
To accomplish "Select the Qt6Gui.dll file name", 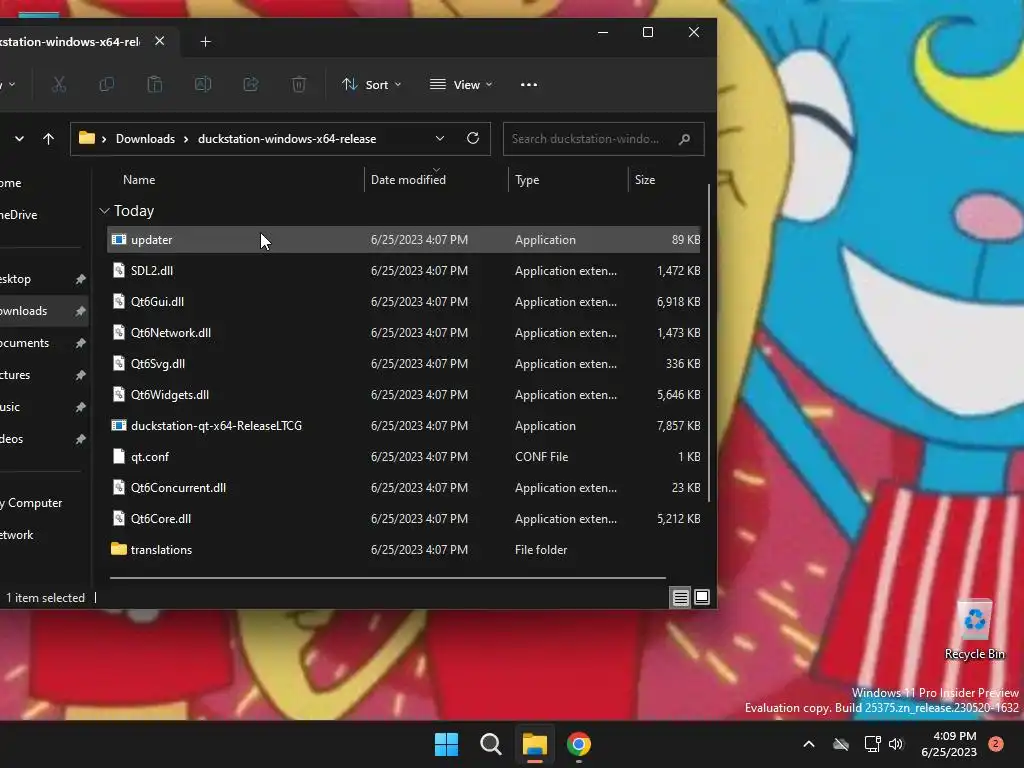I will 157,302.
